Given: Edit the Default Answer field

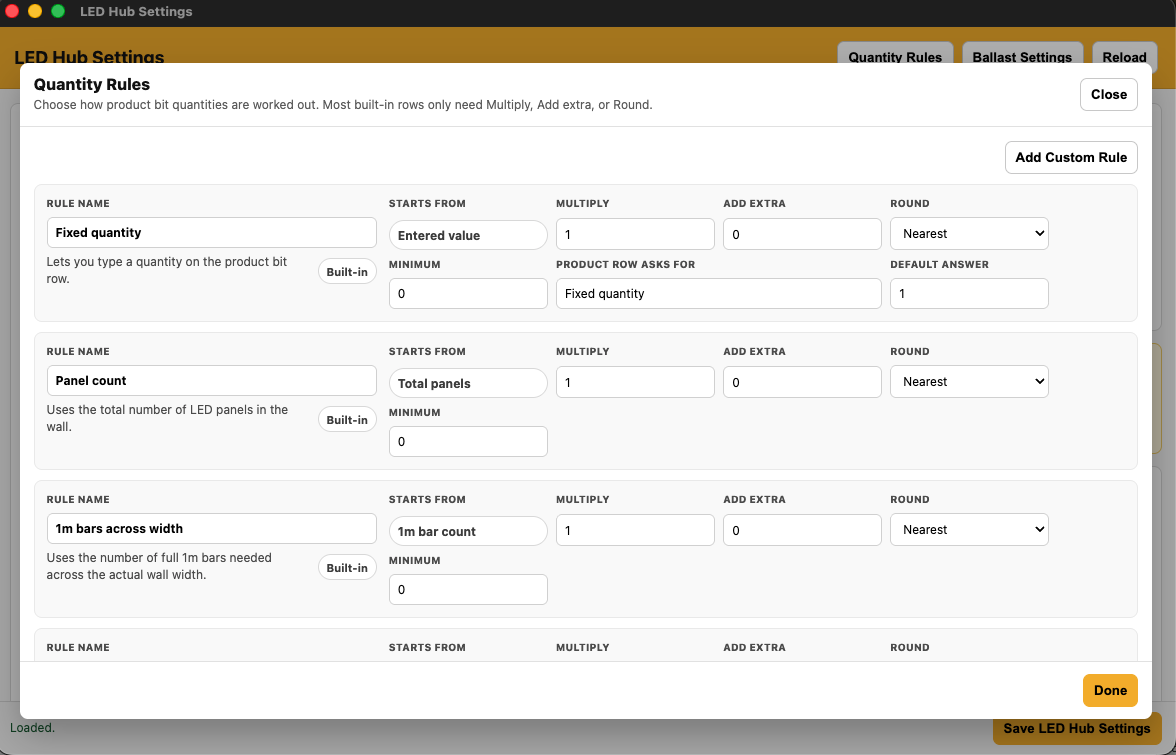Looking at the screenshot, I should point(969,293).
